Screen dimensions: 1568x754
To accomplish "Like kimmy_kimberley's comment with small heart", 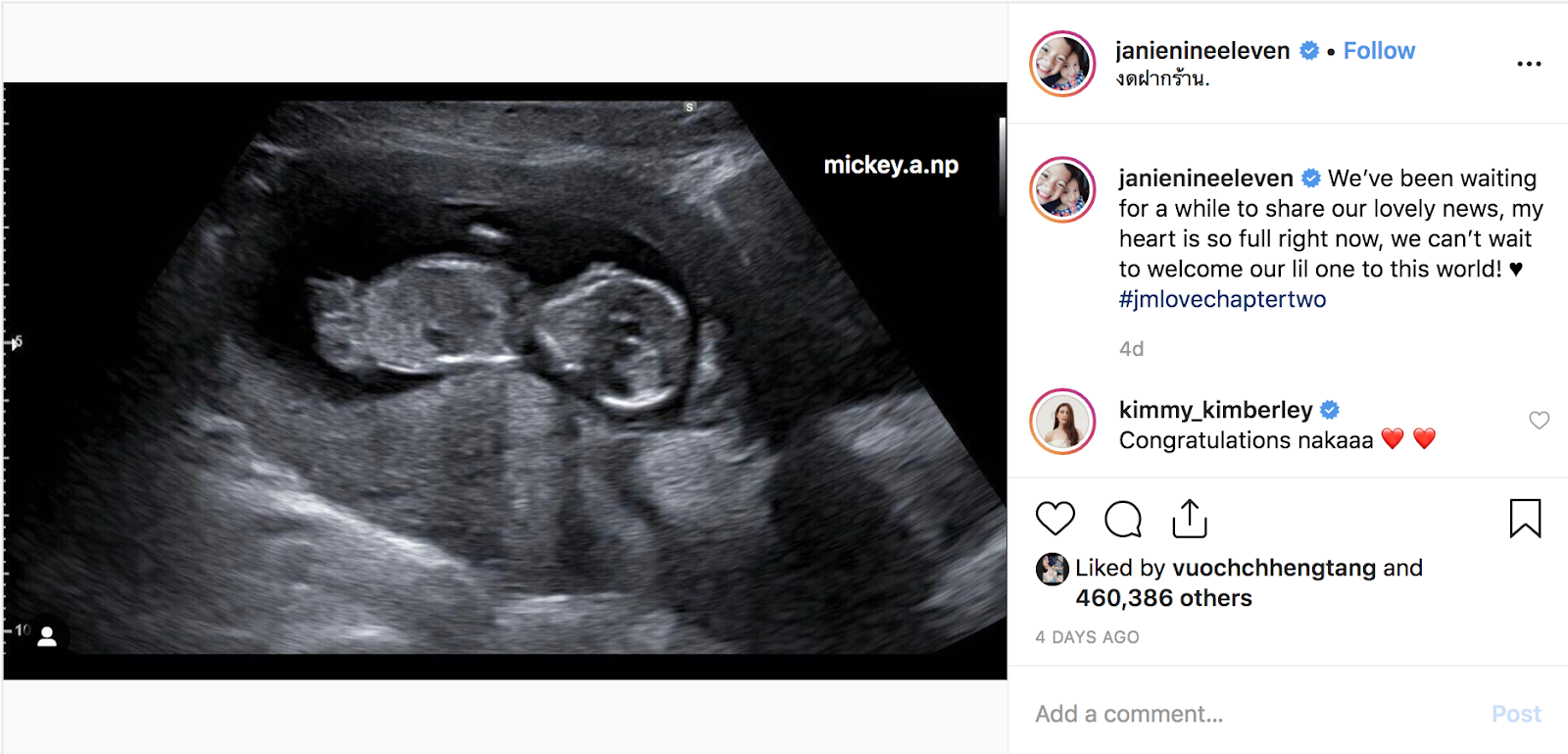I will 1540,420.
